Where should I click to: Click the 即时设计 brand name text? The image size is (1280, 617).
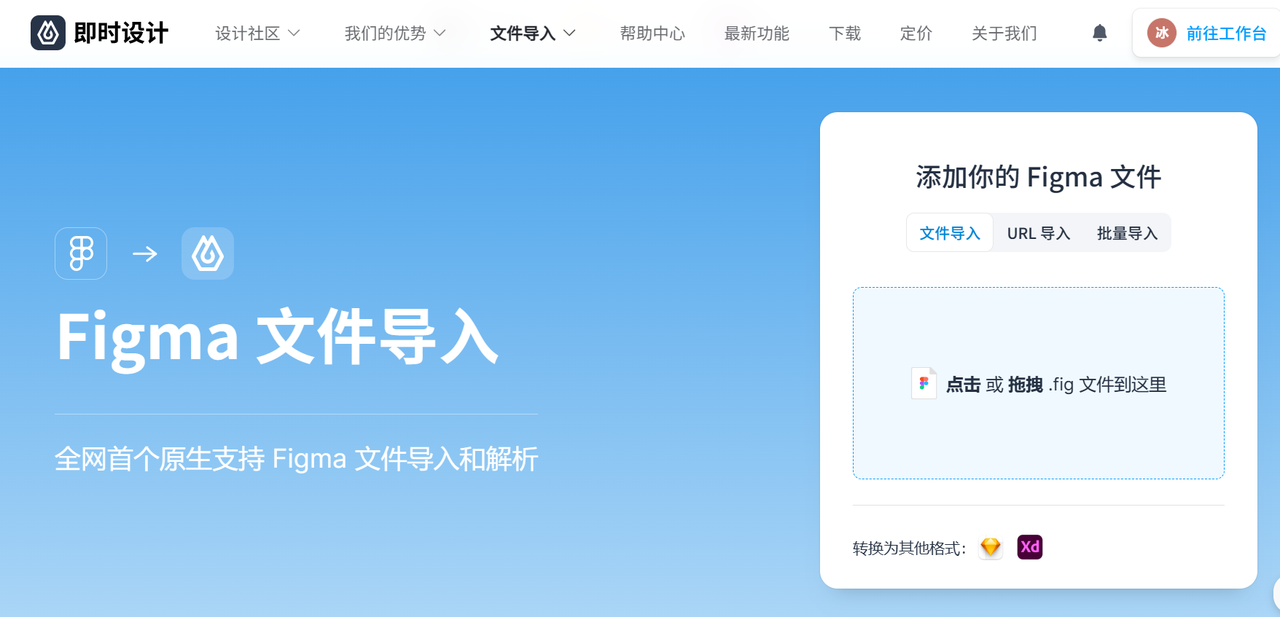[x=121, y=33]
